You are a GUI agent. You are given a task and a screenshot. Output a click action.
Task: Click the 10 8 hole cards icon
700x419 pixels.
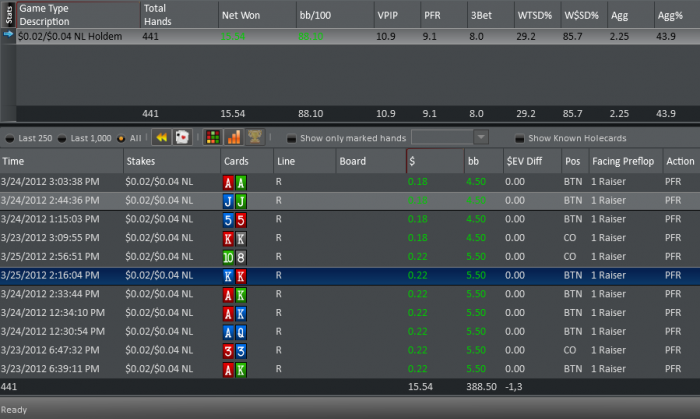click(x=235, y=257)
